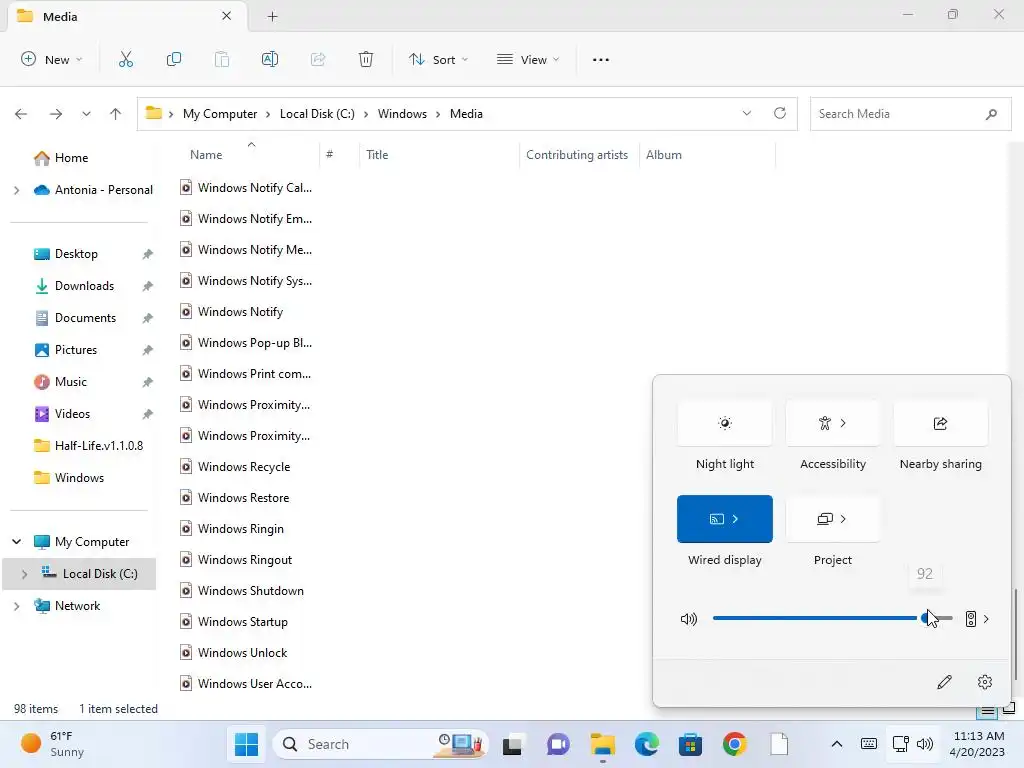Click the Cut scissors icon
Image resolution: width=1024 pixels, height=768 pixels.
point(125,59)
